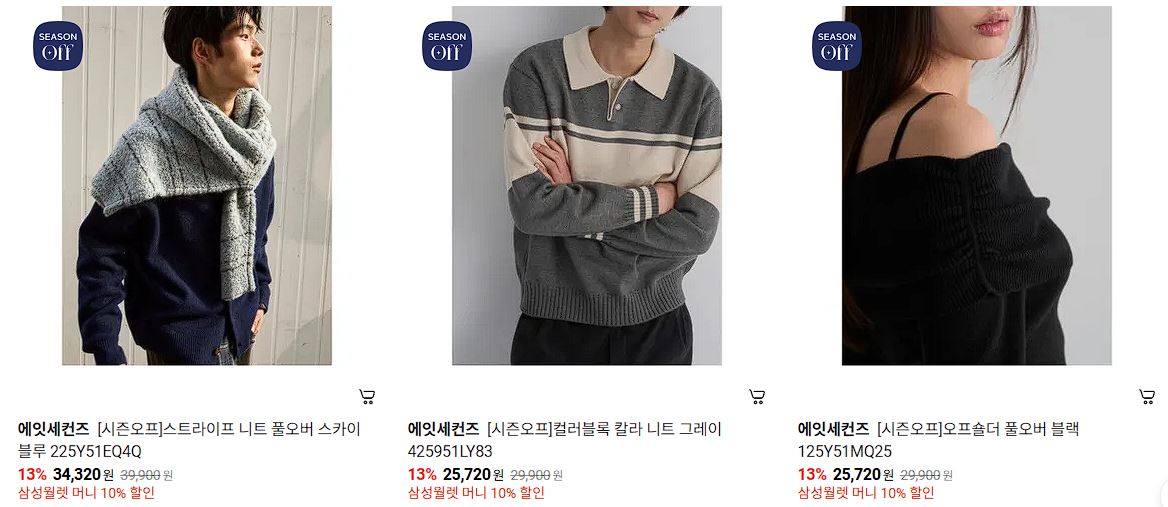Click 삼성월렛 머니 10% 할인 under black pullover
1168x507 pixels.
point(866,493)
